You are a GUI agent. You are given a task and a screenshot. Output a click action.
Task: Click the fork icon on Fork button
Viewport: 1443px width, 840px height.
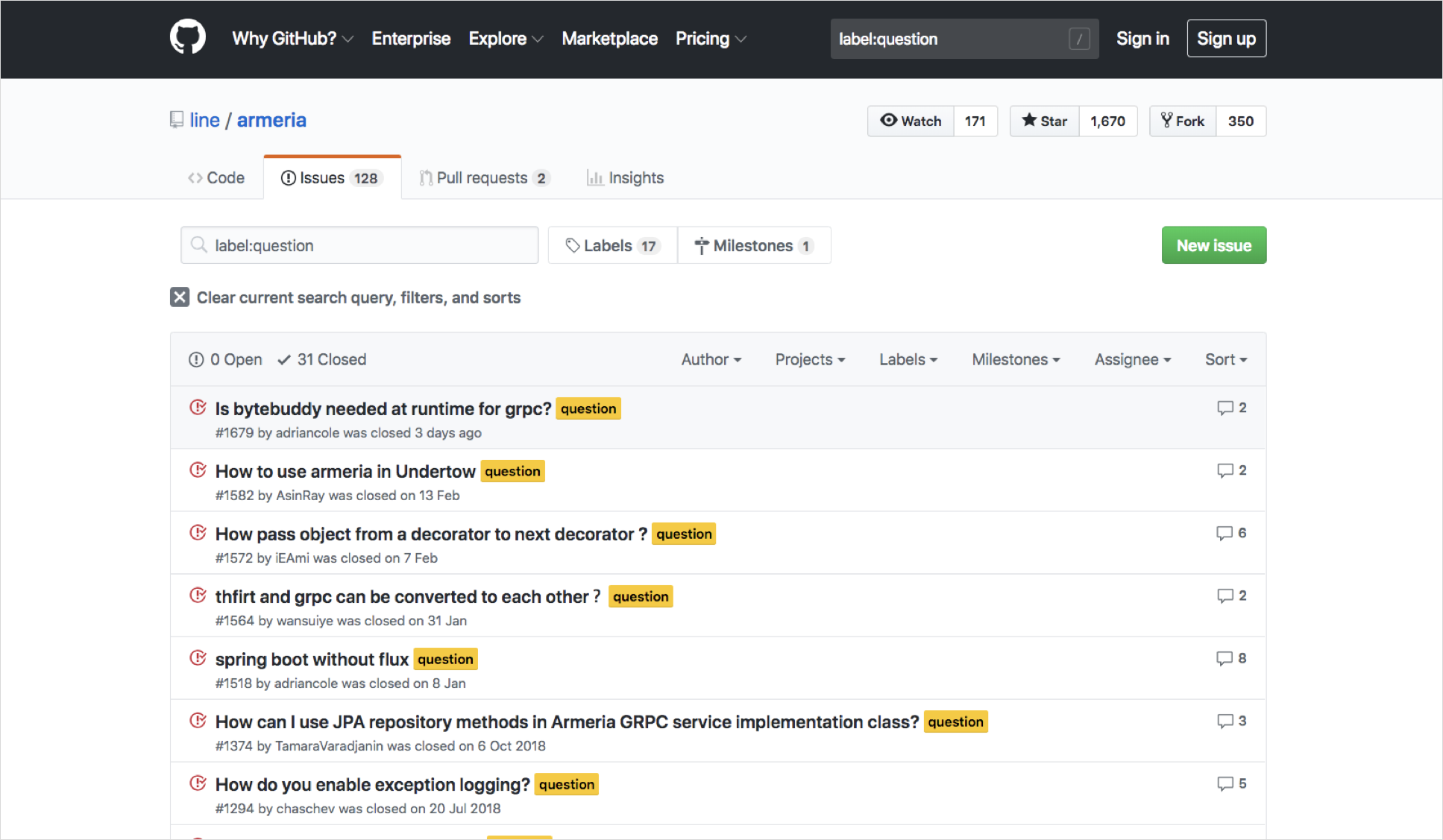(x=1167, y=120)
